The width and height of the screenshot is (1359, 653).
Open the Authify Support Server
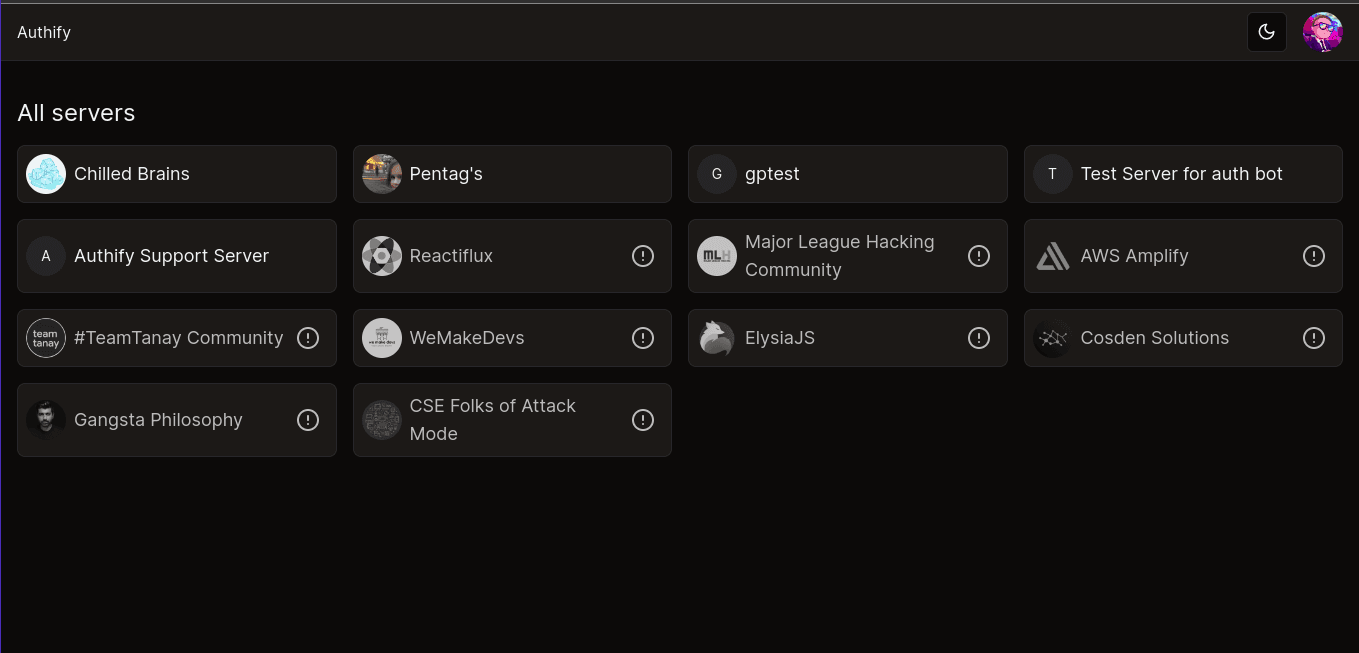coord(176,256)
